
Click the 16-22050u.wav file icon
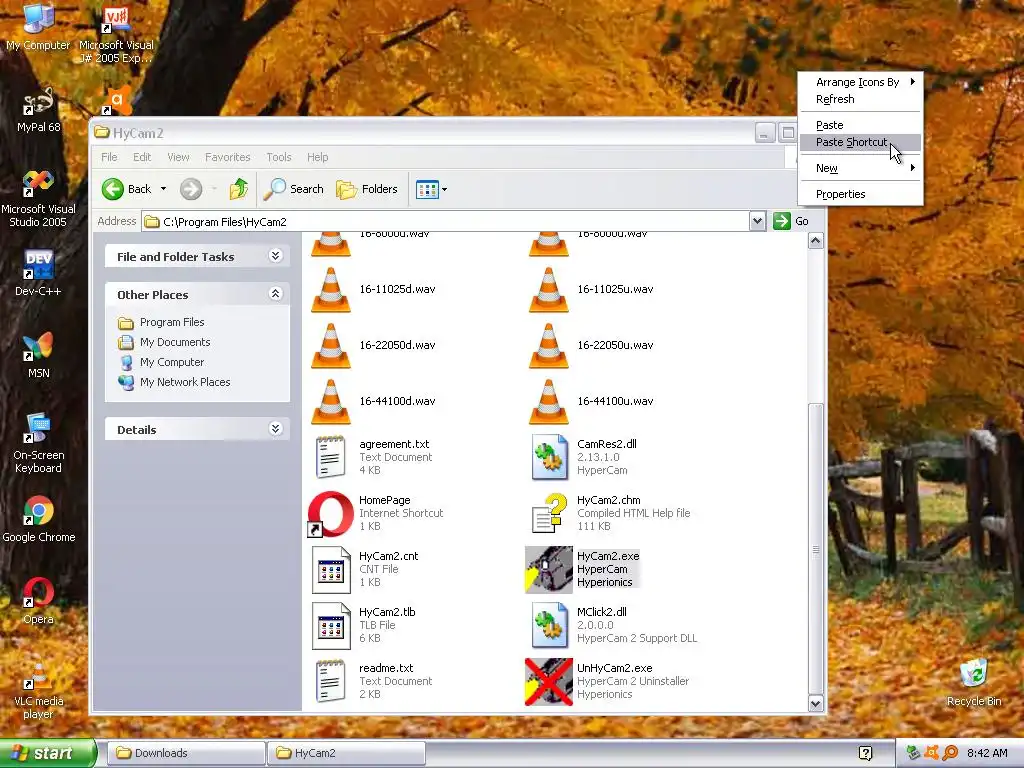[x=549, y=345]
